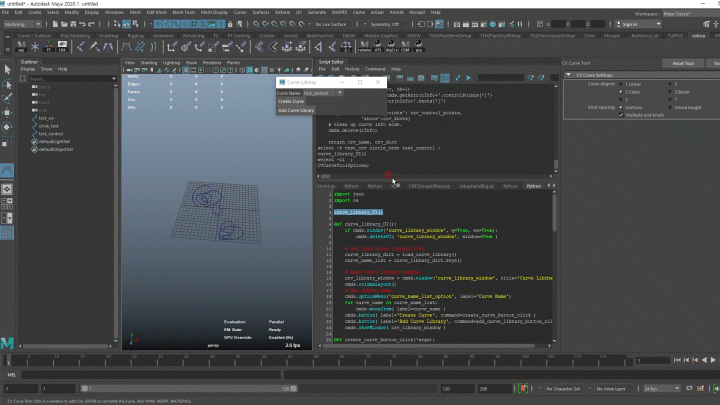Open the 24 fps frame rate dropdown
Viewport: 720px width, 405px height.
click(661, 388)
